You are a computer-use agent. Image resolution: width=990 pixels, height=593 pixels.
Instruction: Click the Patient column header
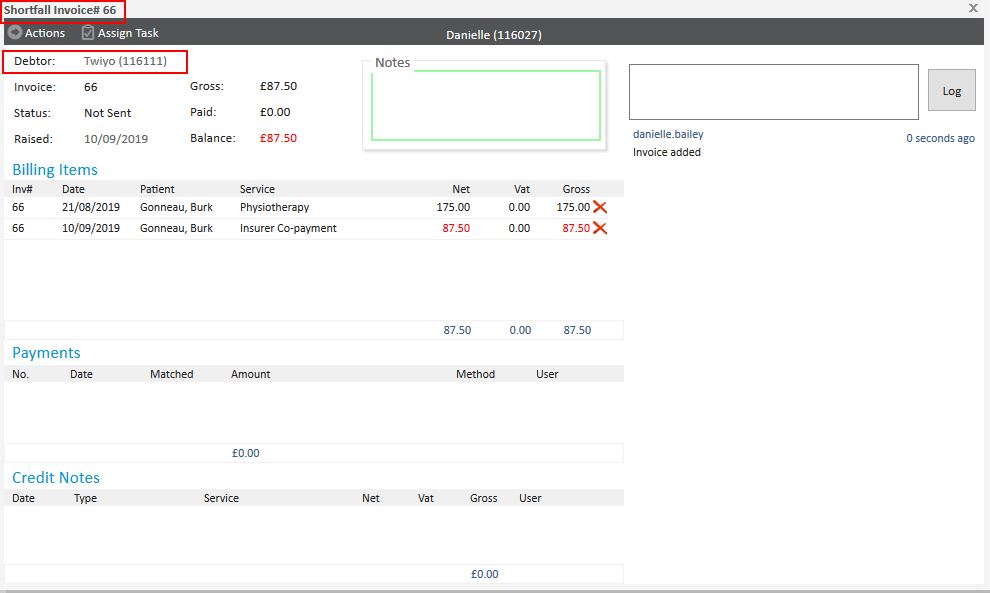[157, 189]
